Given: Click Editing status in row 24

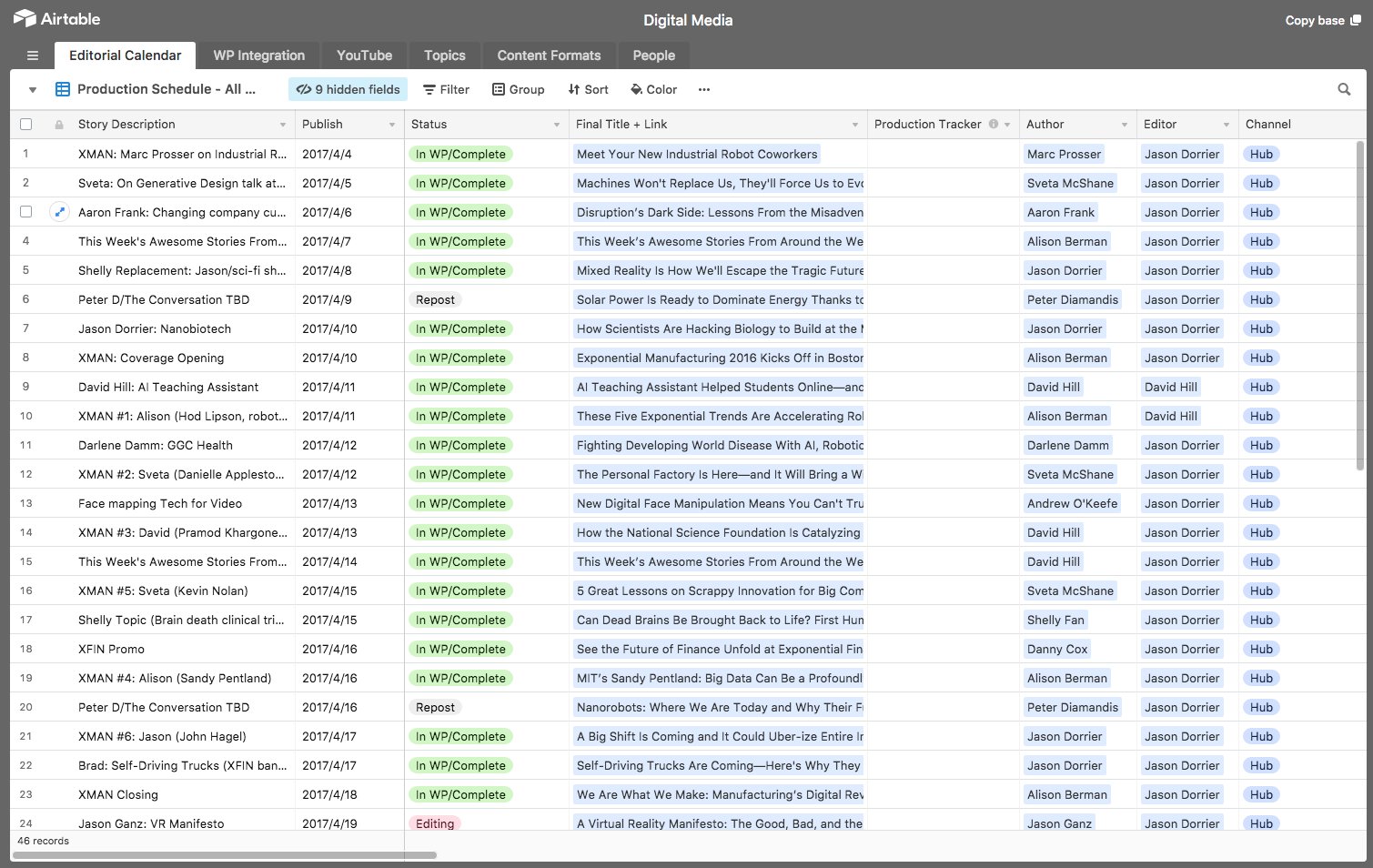Looking at the screenshot, I should click(x=435, y=823).
